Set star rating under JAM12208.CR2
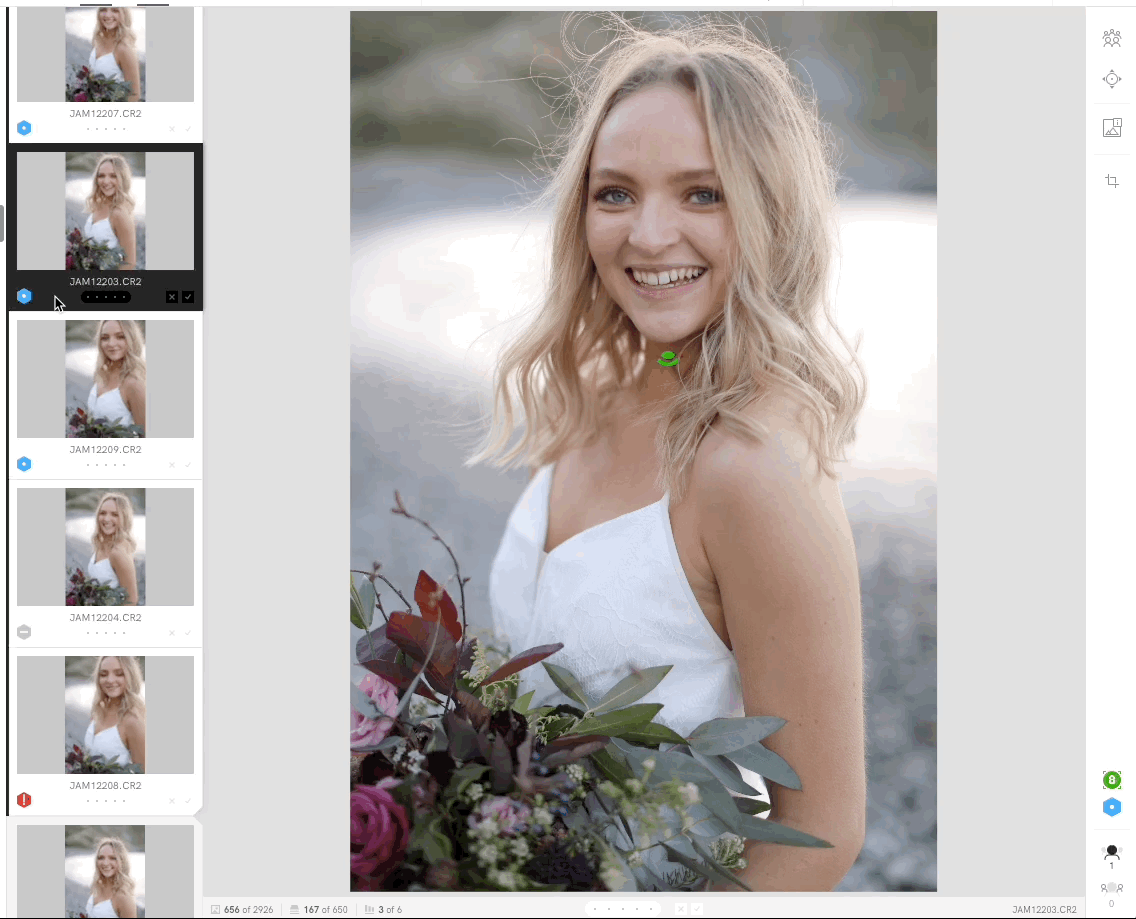 click(x=106, y=801)
